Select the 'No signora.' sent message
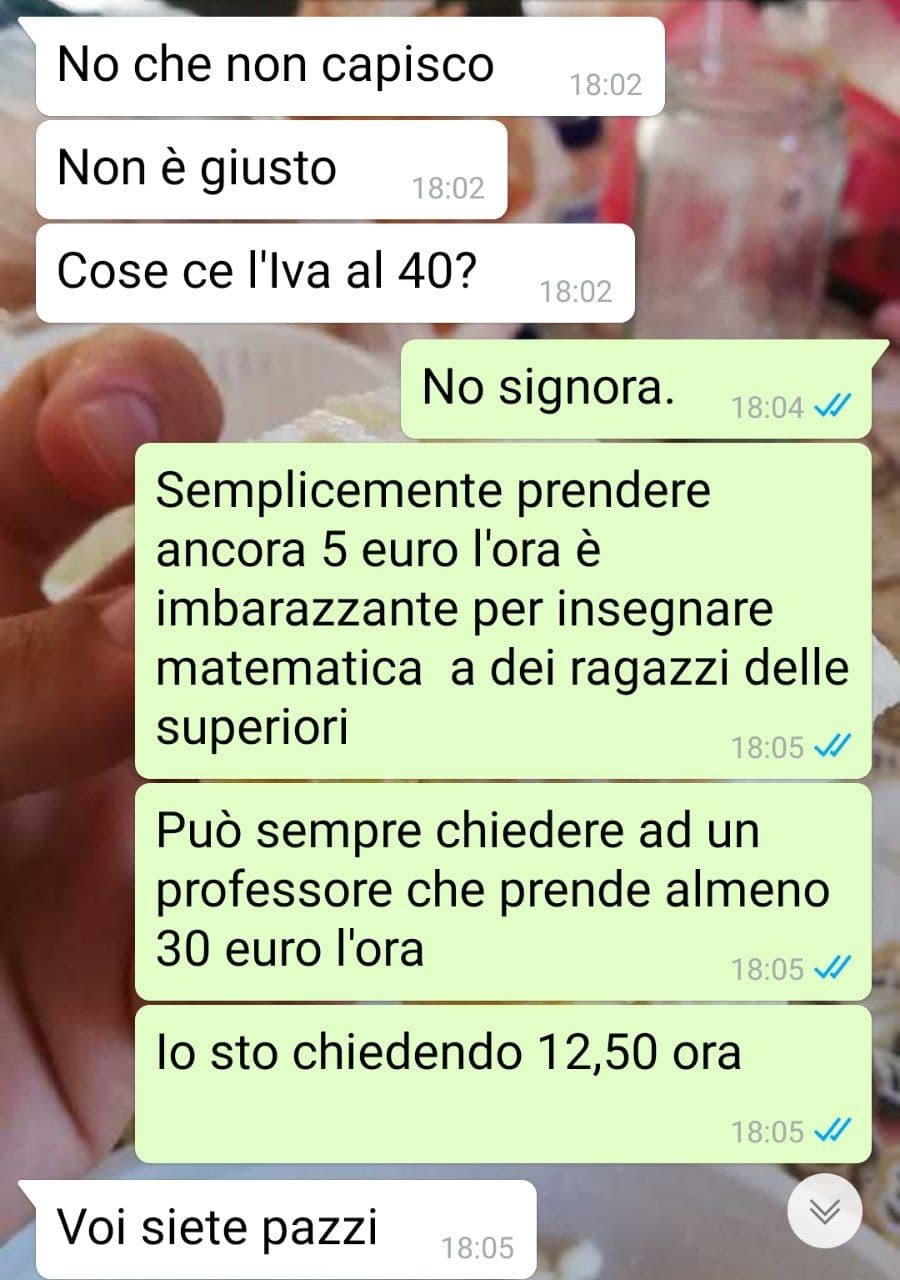Image resolution: width=900 pixels, height=1280 pixels. (x=644, y=389)
